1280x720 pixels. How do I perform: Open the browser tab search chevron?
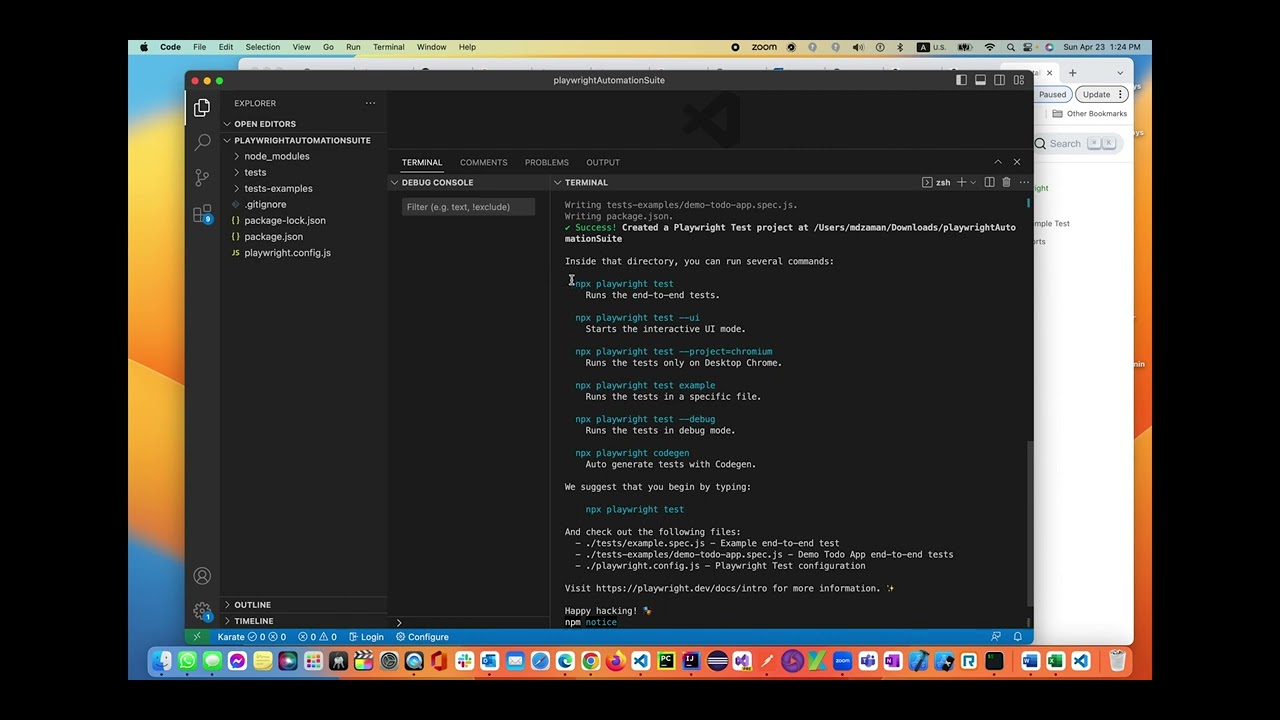click(1120, 73)
